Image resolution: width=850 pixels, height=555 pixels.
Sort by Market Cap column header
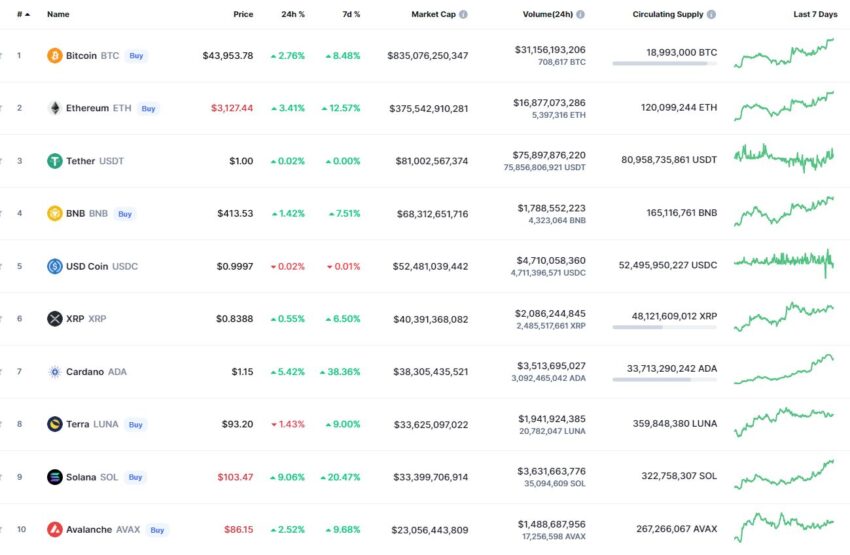[433, 14]
